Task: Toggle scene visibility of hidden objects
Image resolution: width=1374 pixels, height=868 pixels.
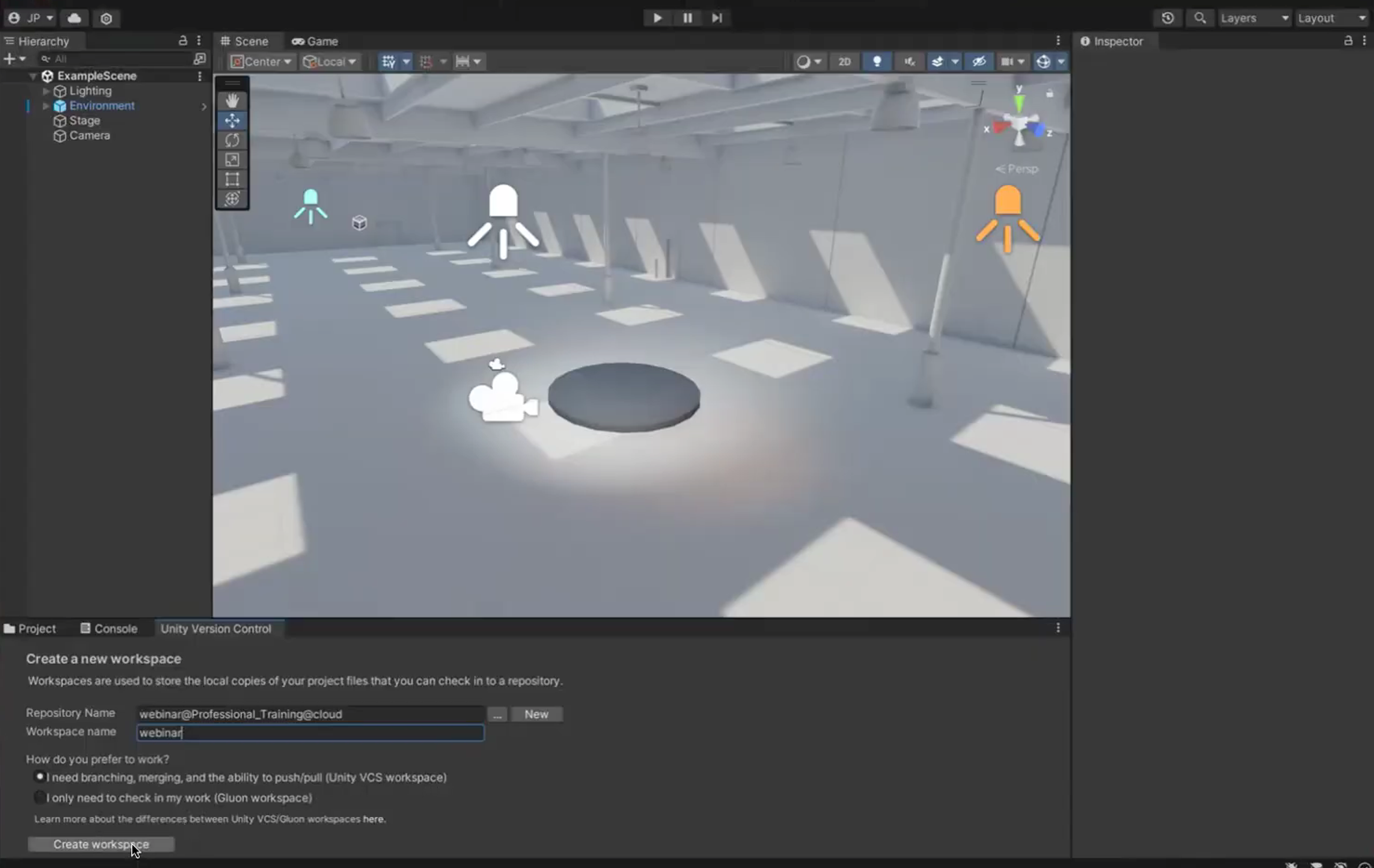Action: pos(979,62)
